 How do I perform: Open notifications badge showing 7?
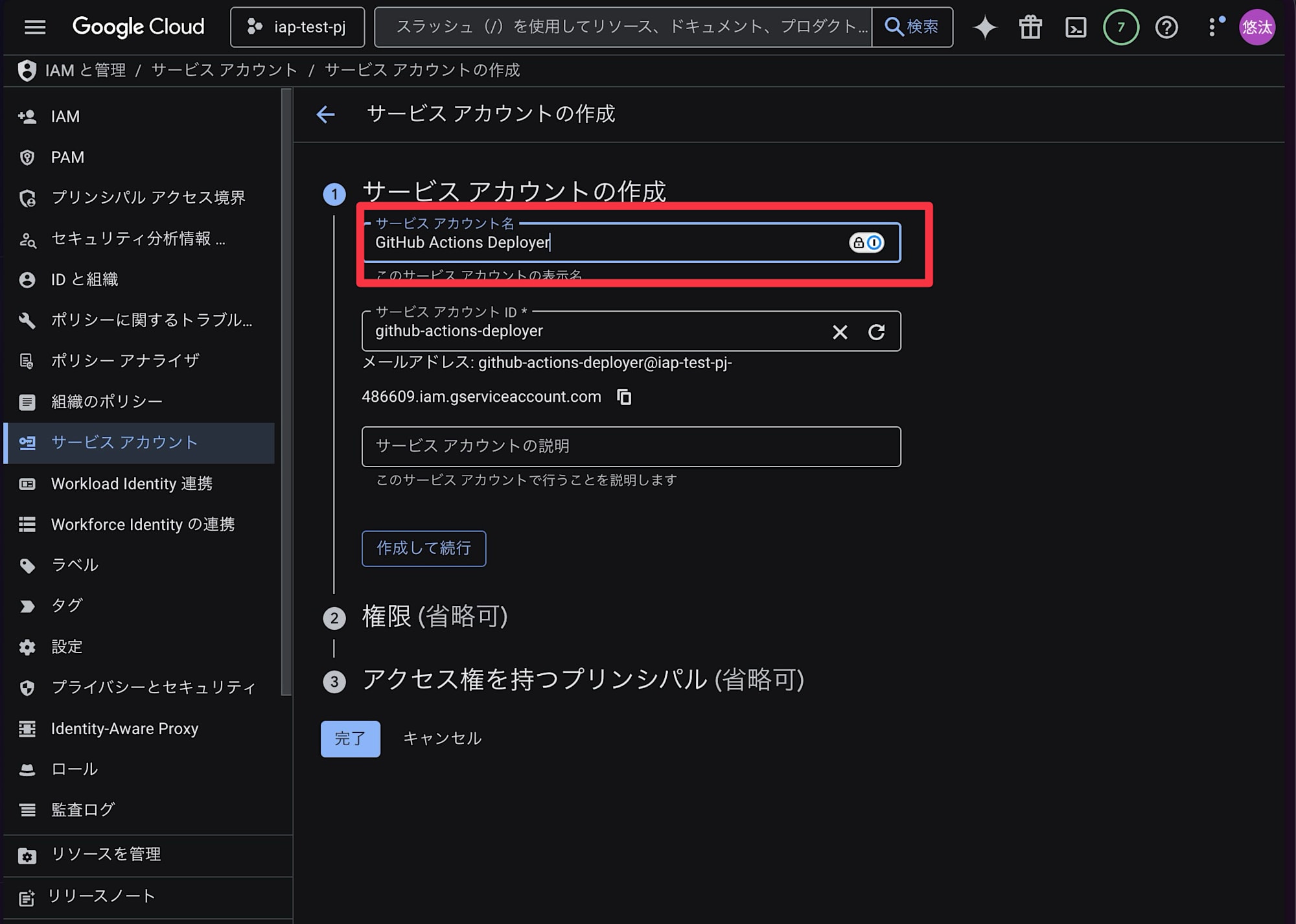pyautogui.click(x=1120, y=27)
